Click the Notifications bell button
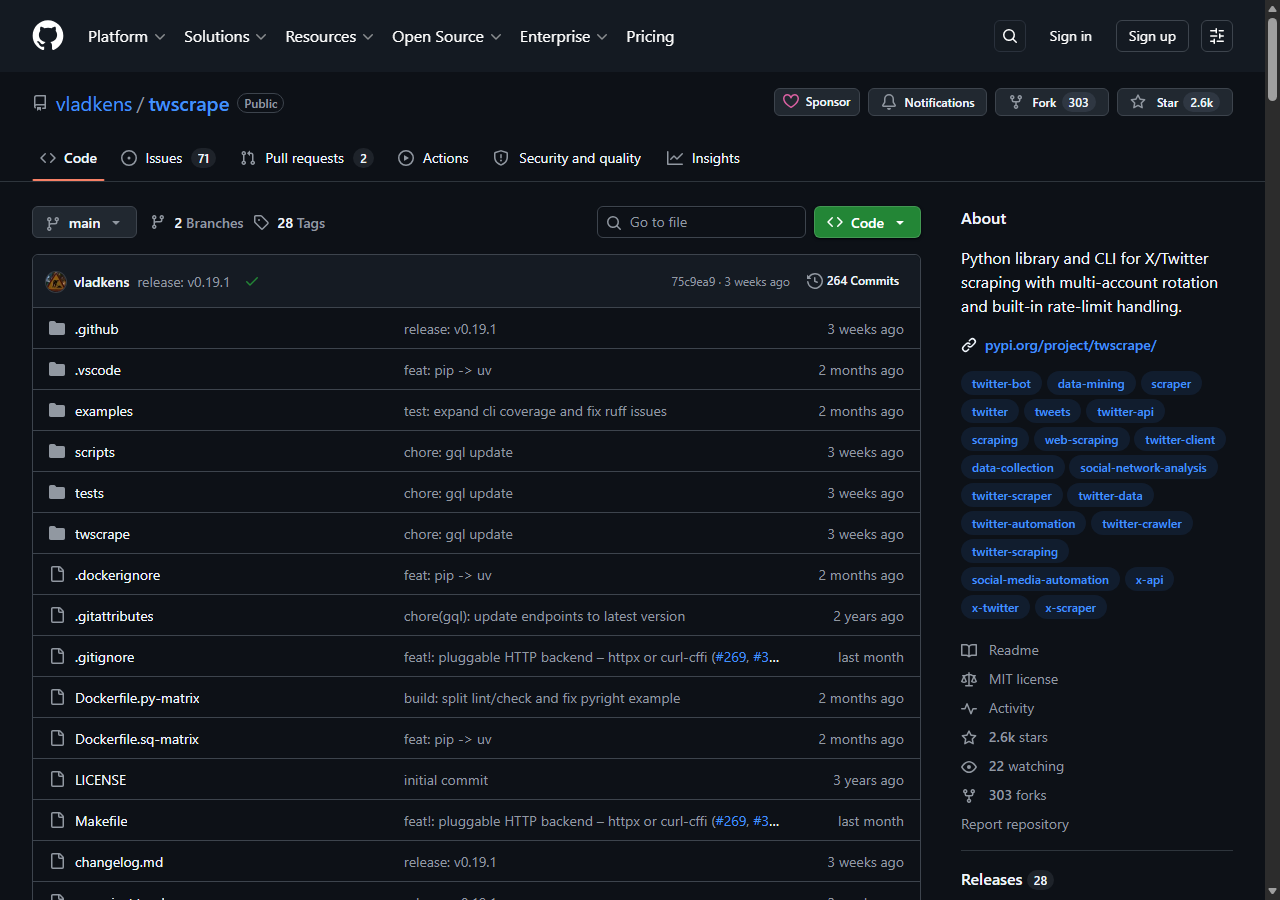The height and width of the screenshot is (900, 1280). point(928,102)
